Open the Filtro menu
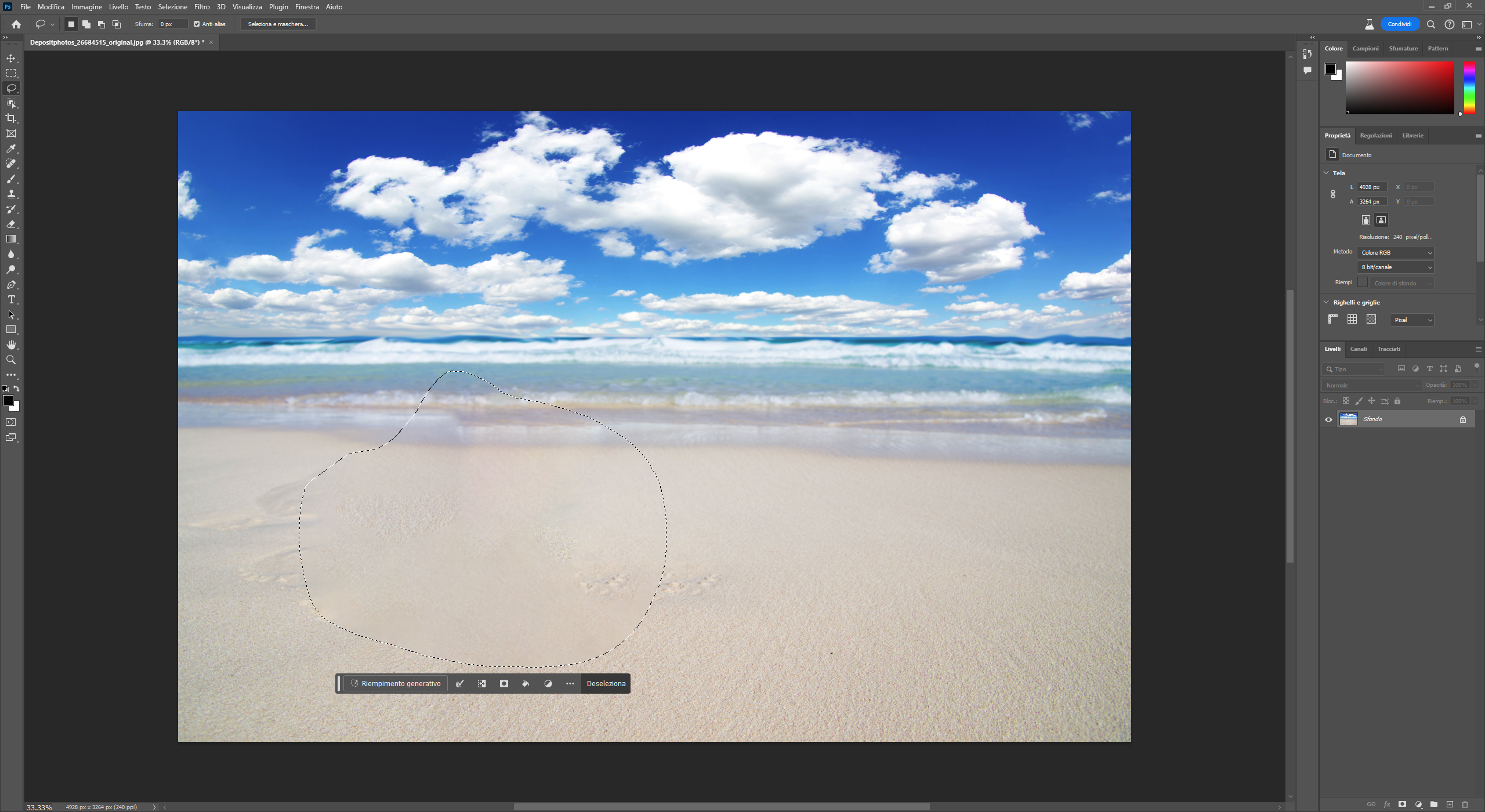Image resolution: width=1485 pixels, height=812 pixels. (x=202, y=7)
